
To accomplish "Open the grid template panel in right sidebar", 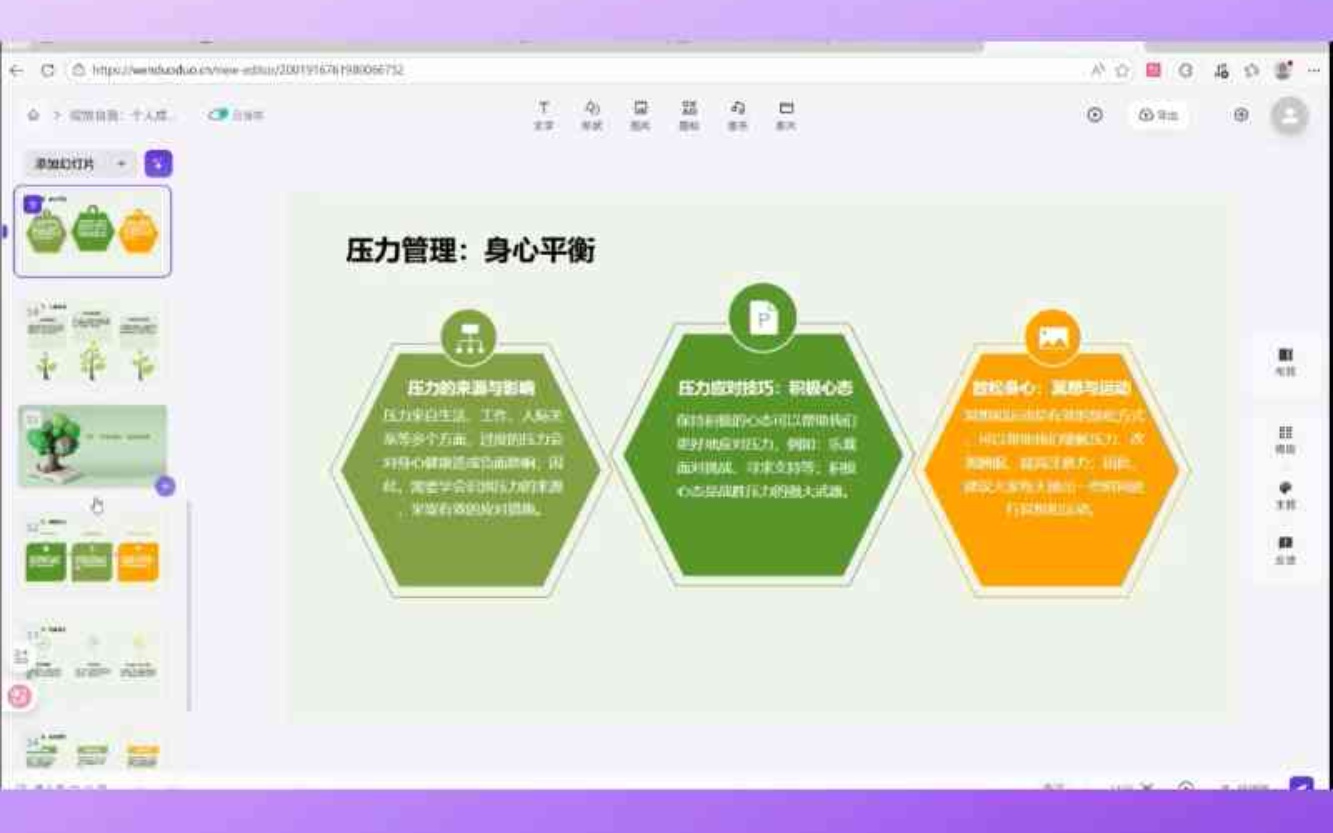I will pos(1285,440).
